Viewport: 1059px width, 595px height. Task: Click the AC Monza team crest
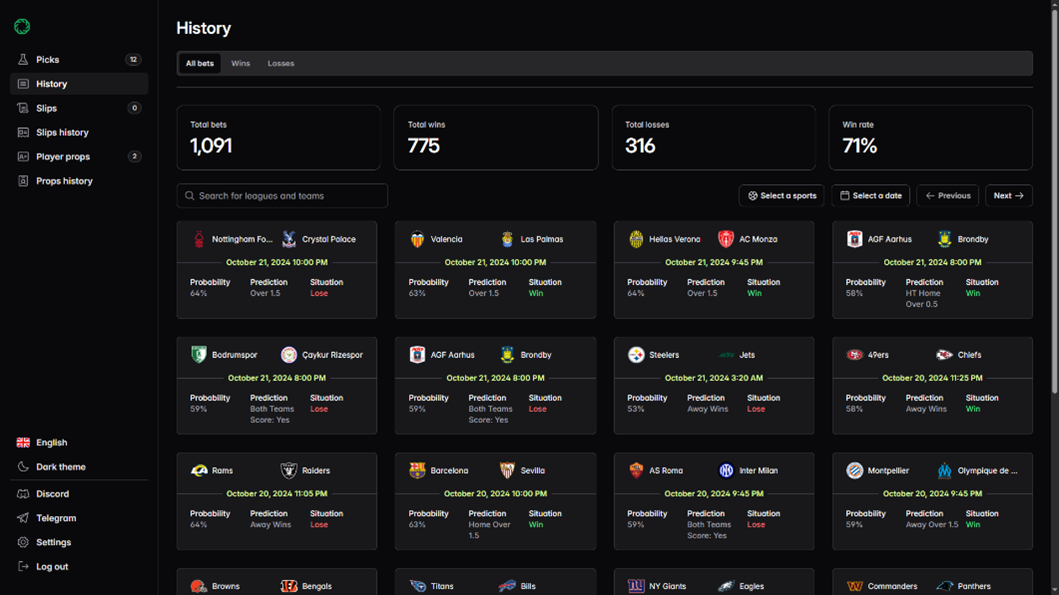[x=725, y=239]
